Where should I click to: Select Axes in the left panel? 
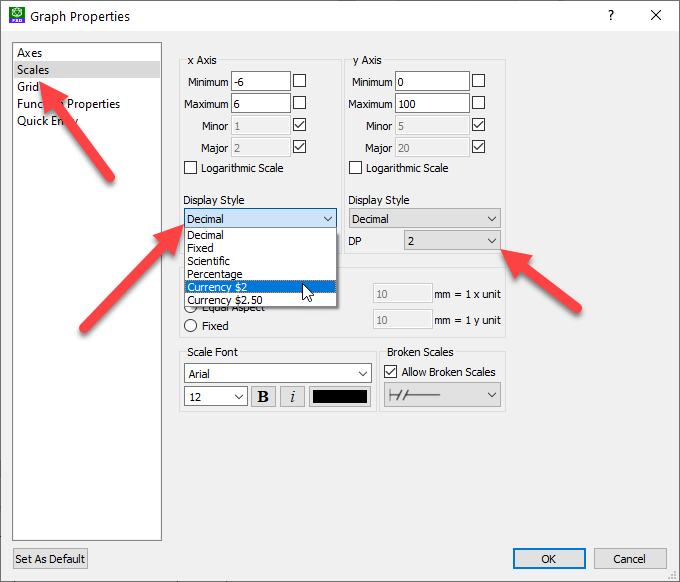pyautogui.click(x=30, y=53)
